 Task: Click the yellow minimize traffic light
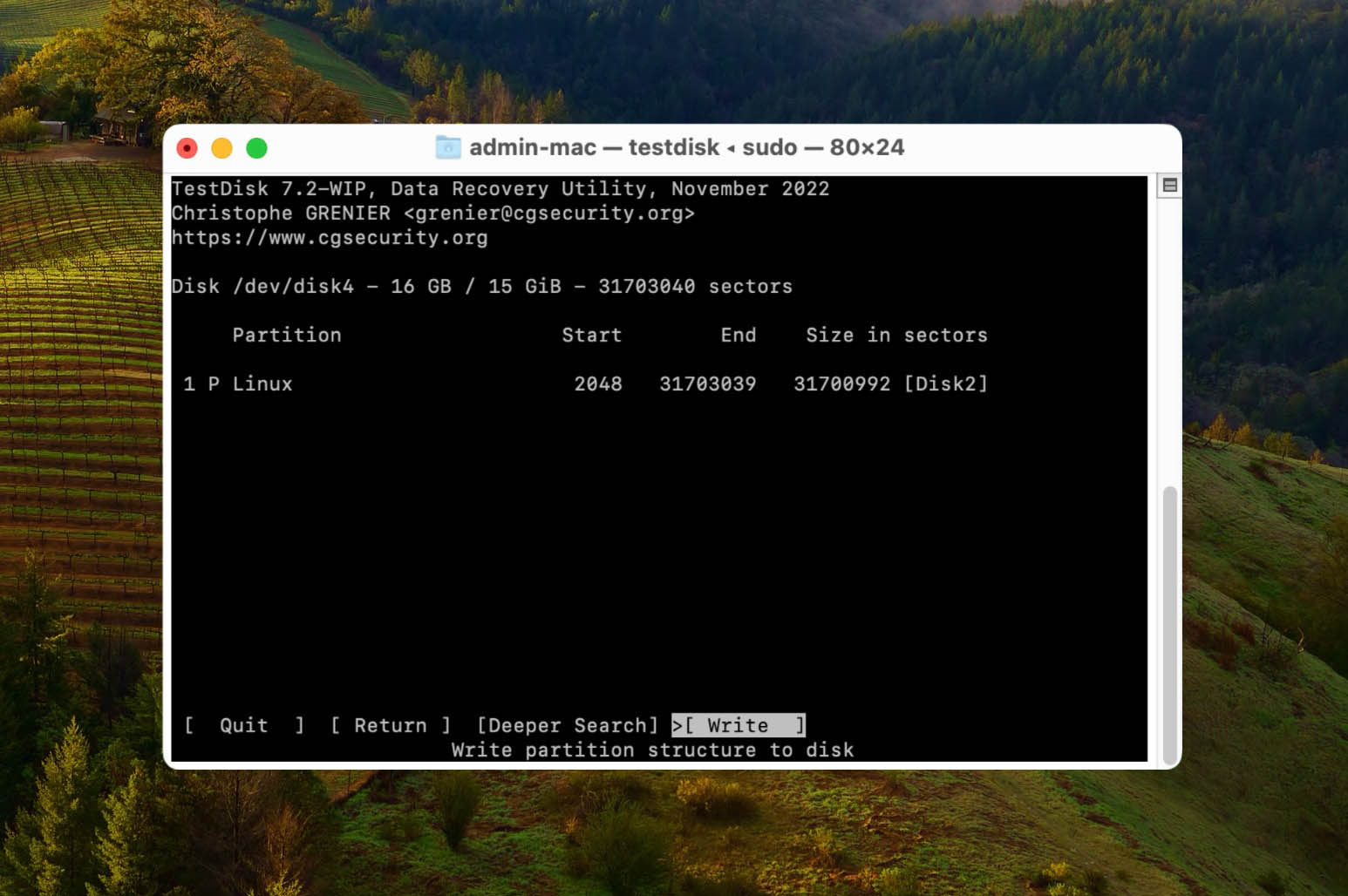point(221,147)
